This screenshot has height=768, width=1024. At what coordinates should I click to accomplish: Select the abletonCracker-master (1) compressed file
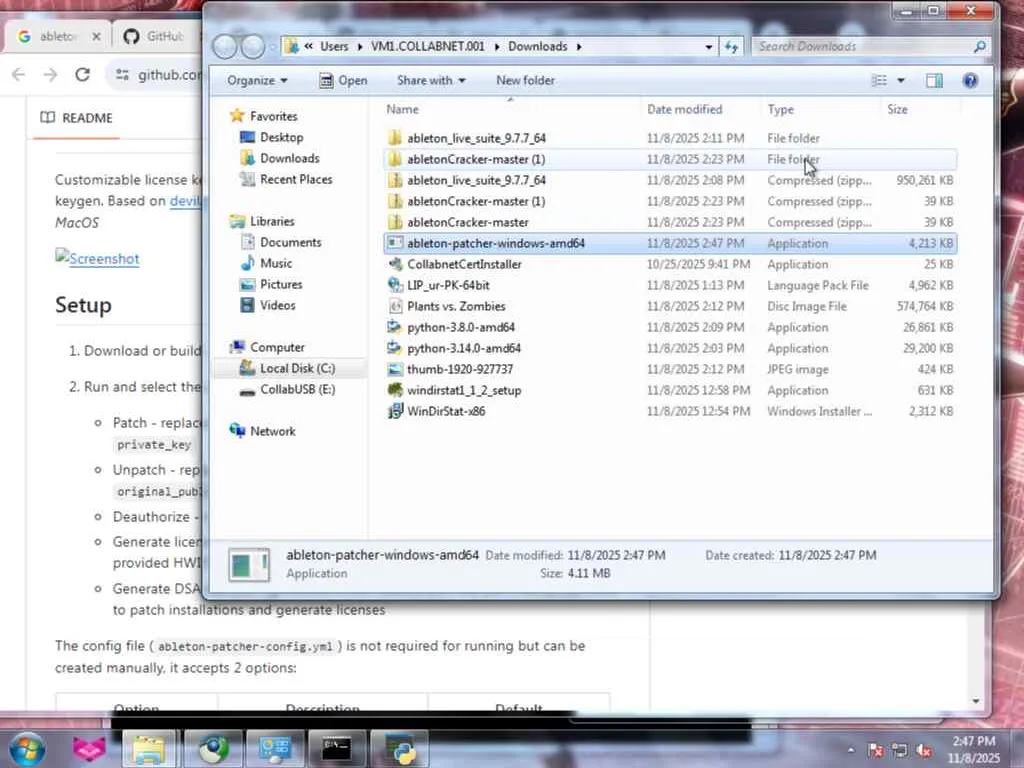tap(670, 201)
